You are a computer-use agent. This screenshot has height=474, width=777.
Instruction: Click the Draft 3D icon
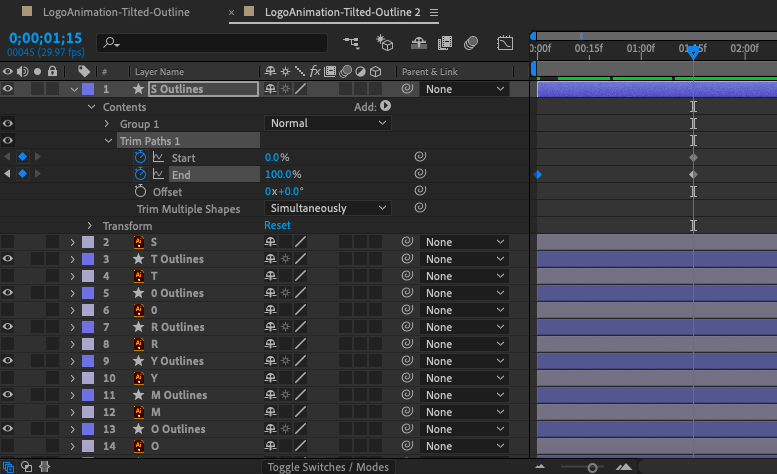[x=385, y=43]
